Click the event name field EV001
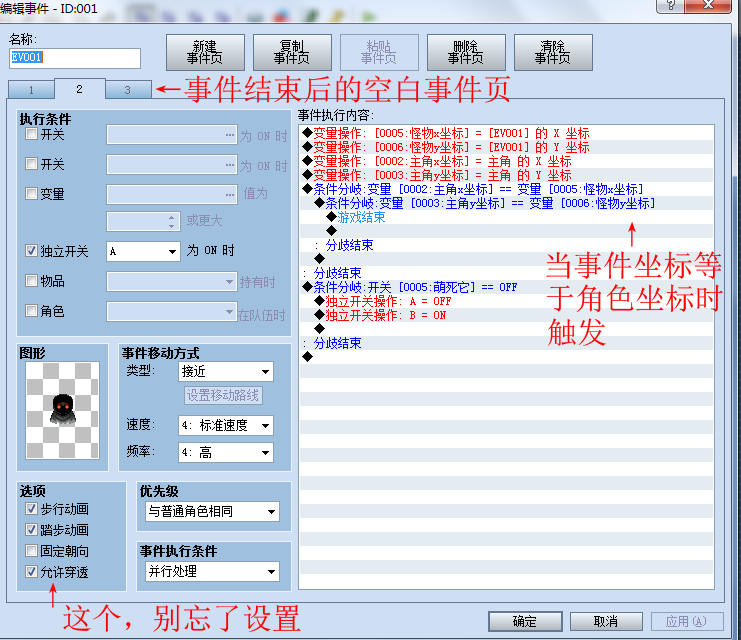 click(x=75, y=58)
